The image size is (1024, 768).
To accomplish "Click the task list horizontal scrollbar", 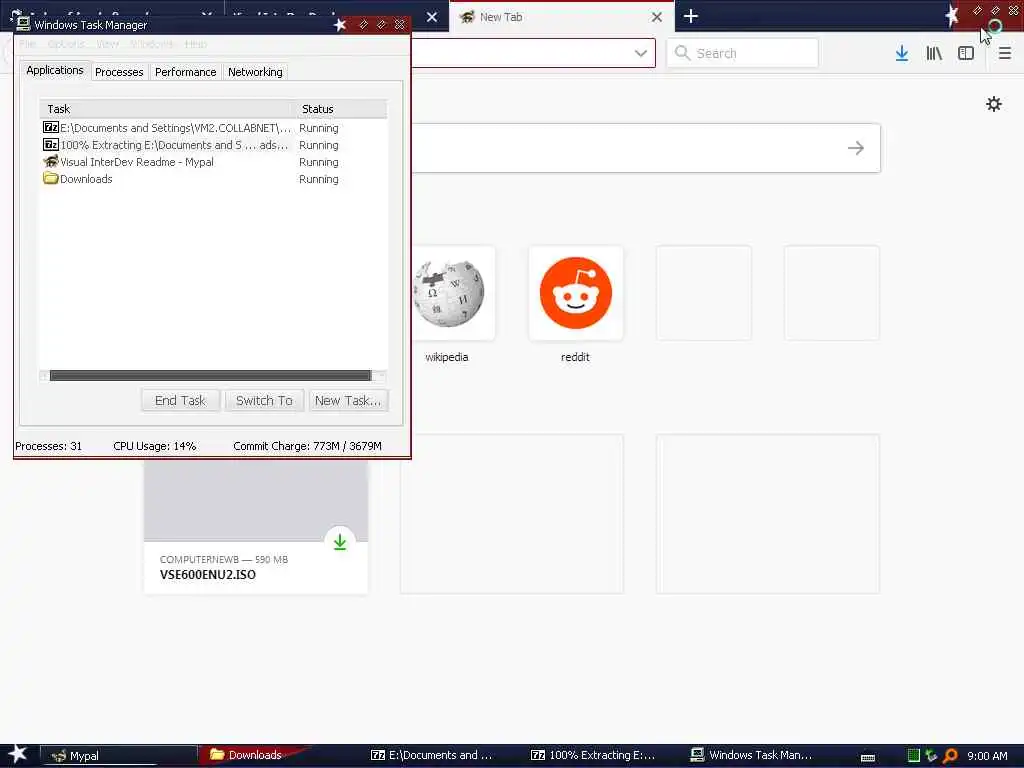I will coord(210,376).
